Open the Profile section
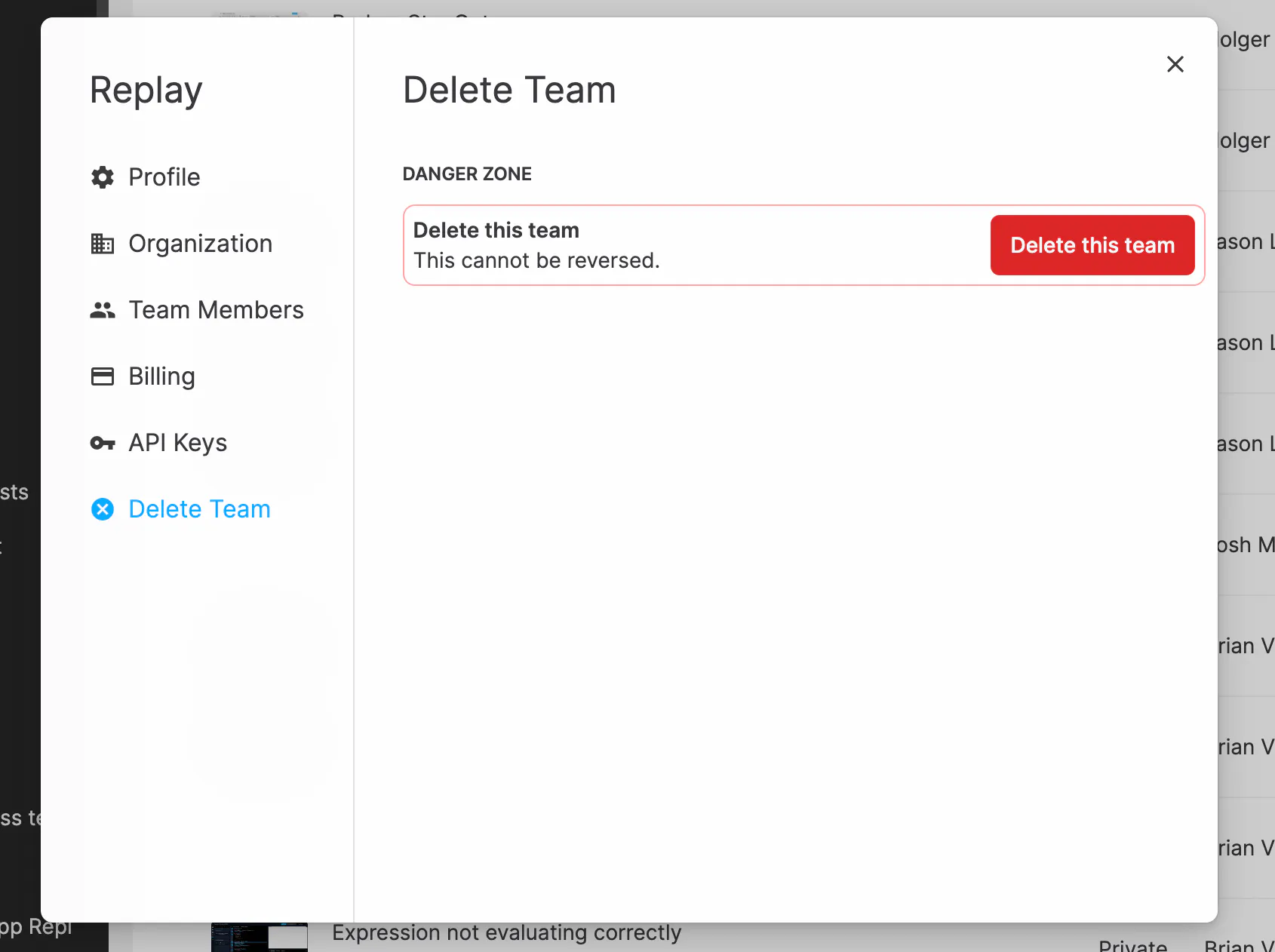Screen dimensions: 1275x952 pos(164,177)
